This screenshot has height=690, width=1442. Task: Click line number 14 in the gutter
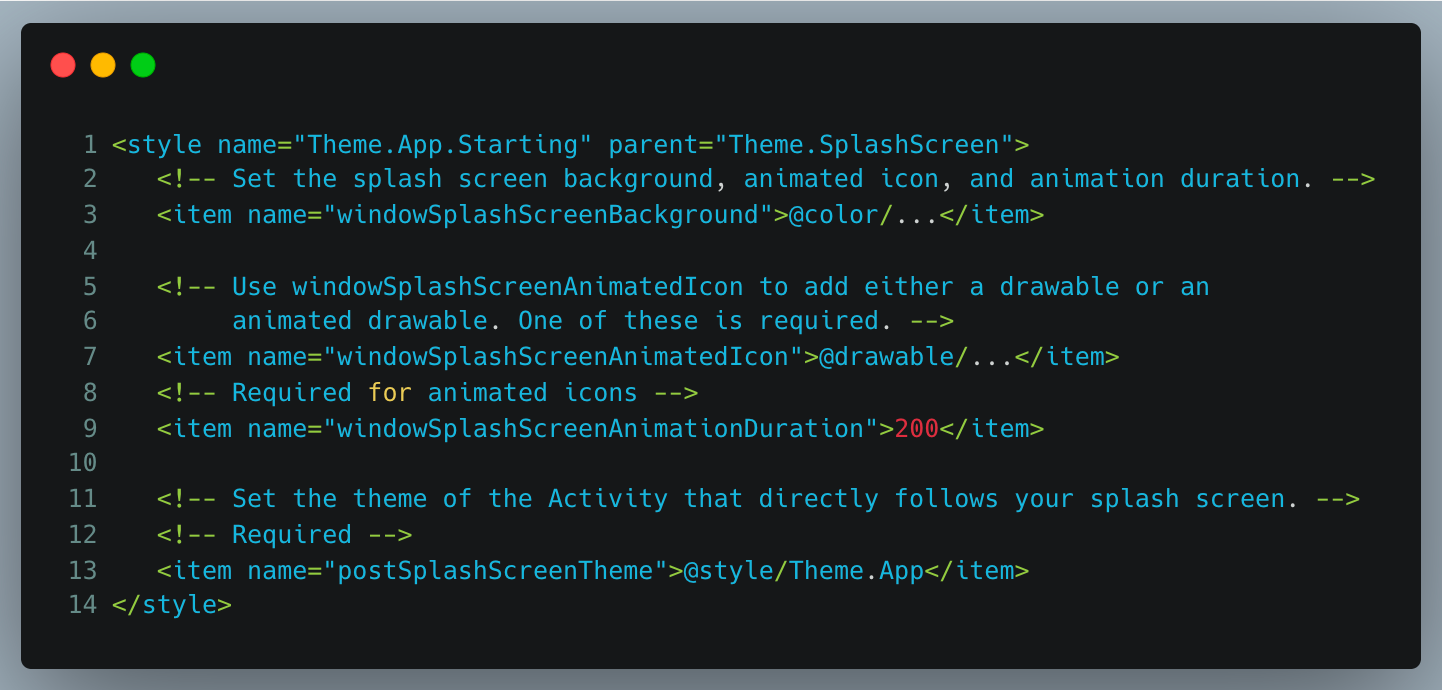coord(83,605)
